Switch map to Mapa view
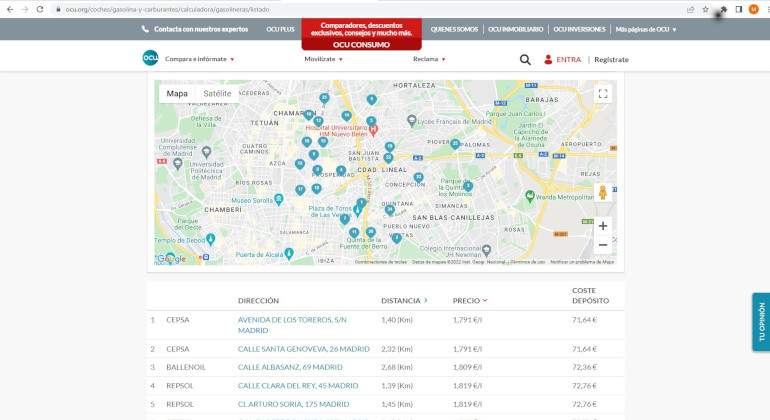 [x=177, y=93]
